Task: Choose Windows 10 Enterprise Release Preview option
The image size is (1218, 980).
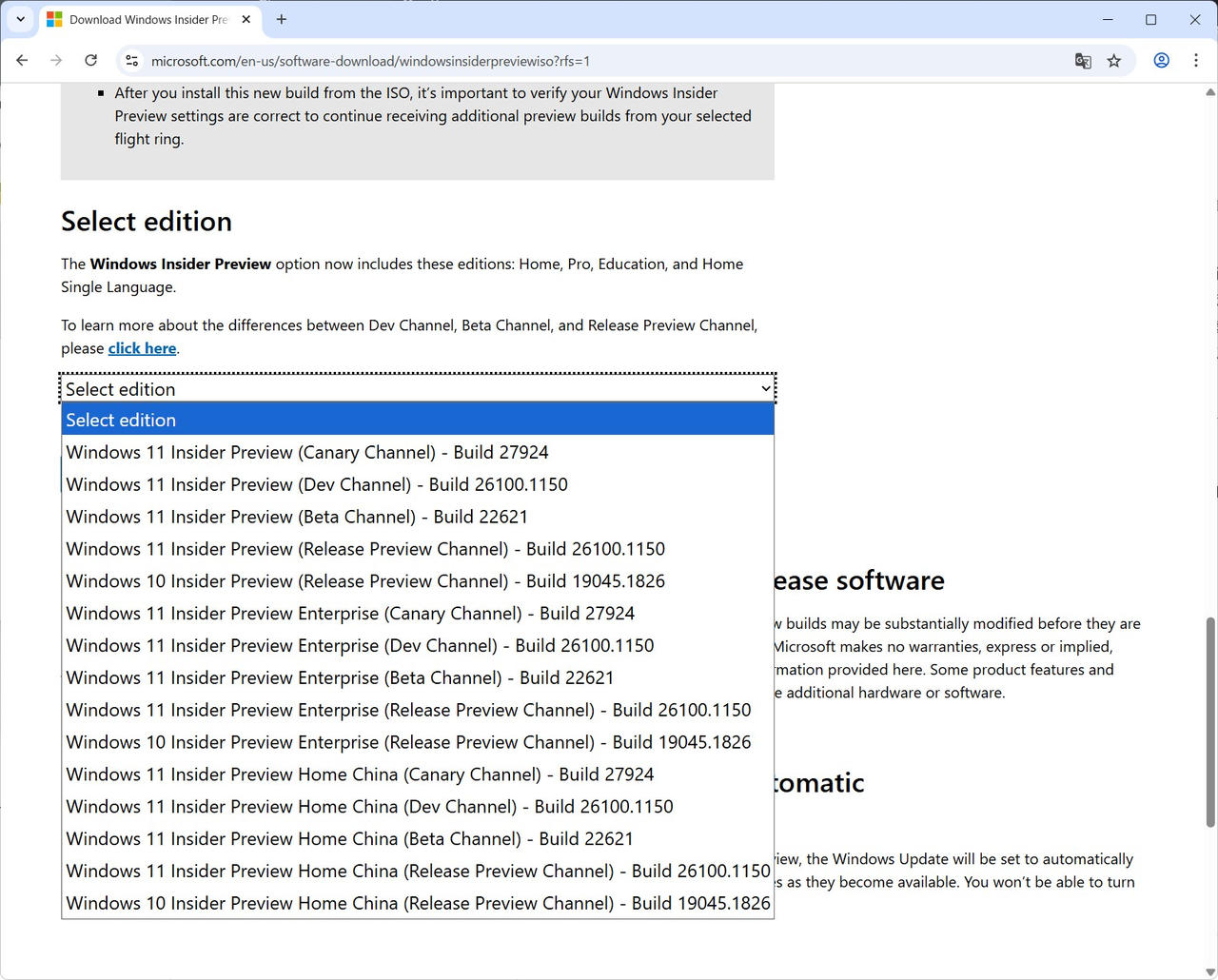Action: pos(418,742)
